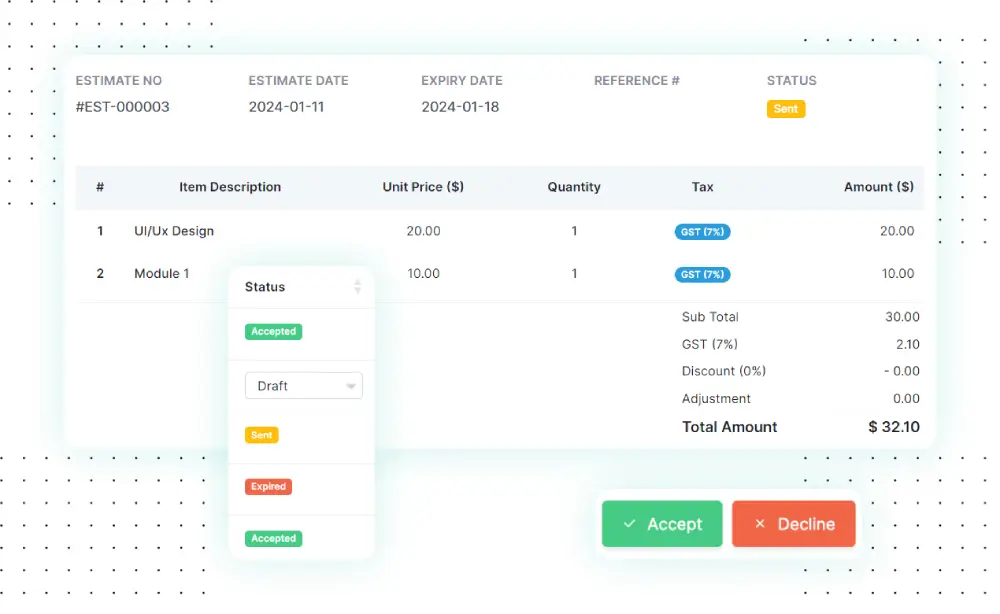Expand the caret arrow beside Draft
This screenshot has width=1000, height=614.
coord(351,387)
